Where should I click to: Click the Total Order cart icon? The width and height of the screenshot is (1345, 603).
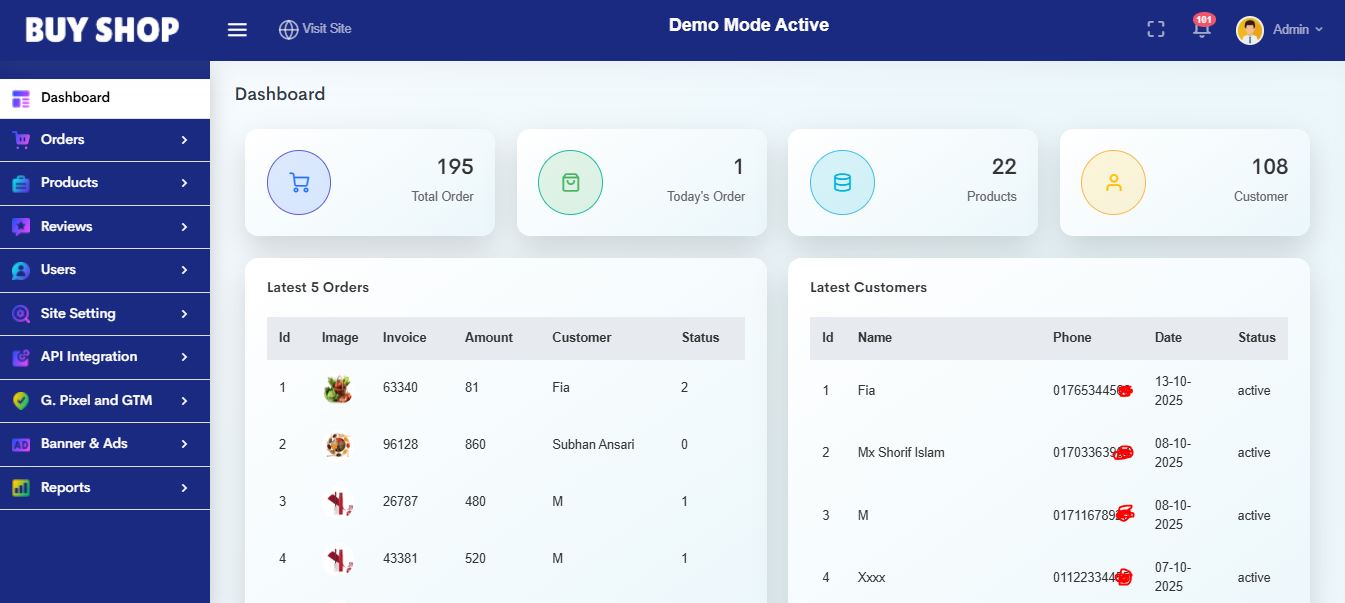coord(299,182)
